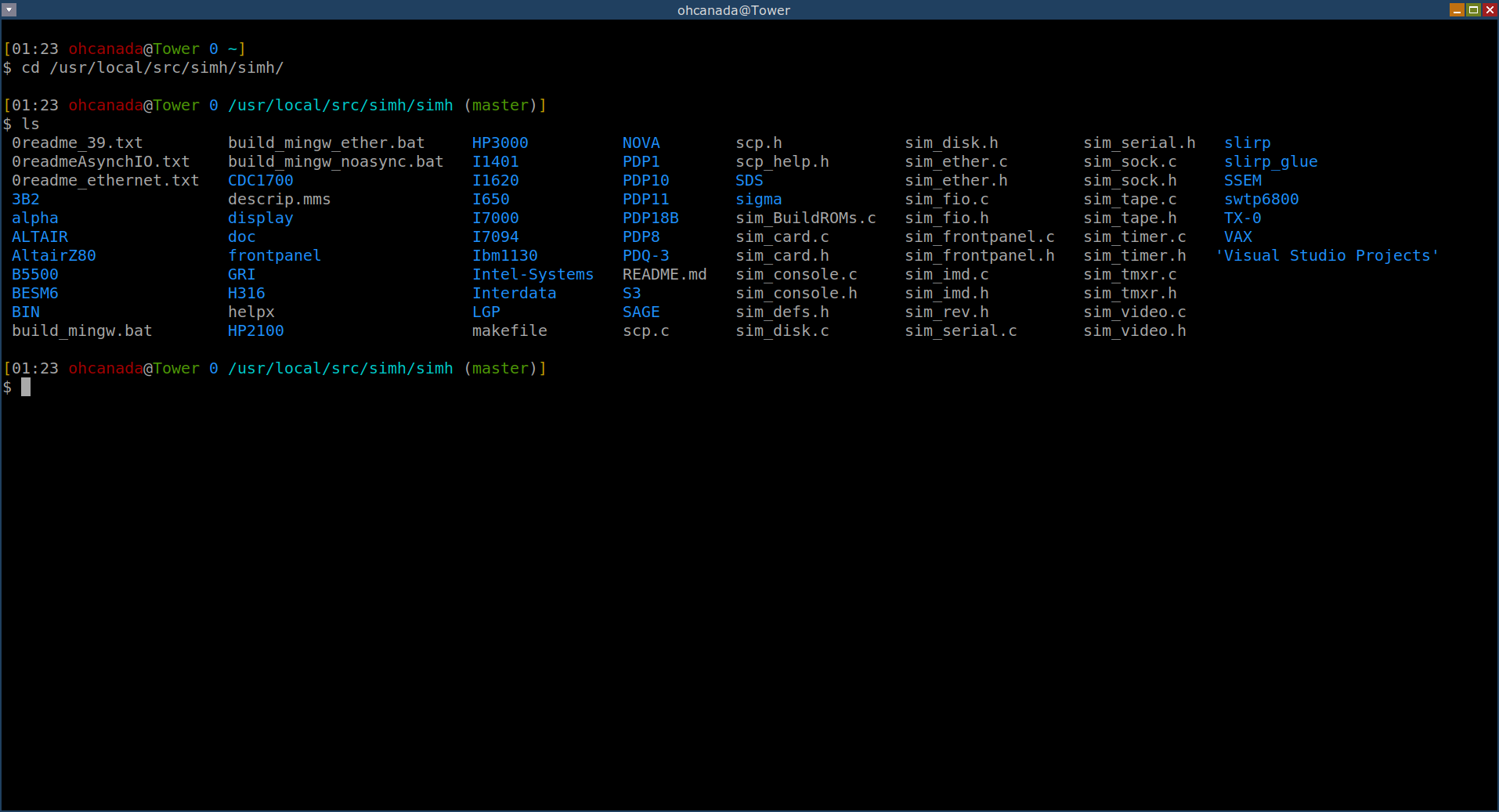The width and height of the screenshot is (1499, 812).
Task: Open the window menu icon in title bar
Action: 9,9
